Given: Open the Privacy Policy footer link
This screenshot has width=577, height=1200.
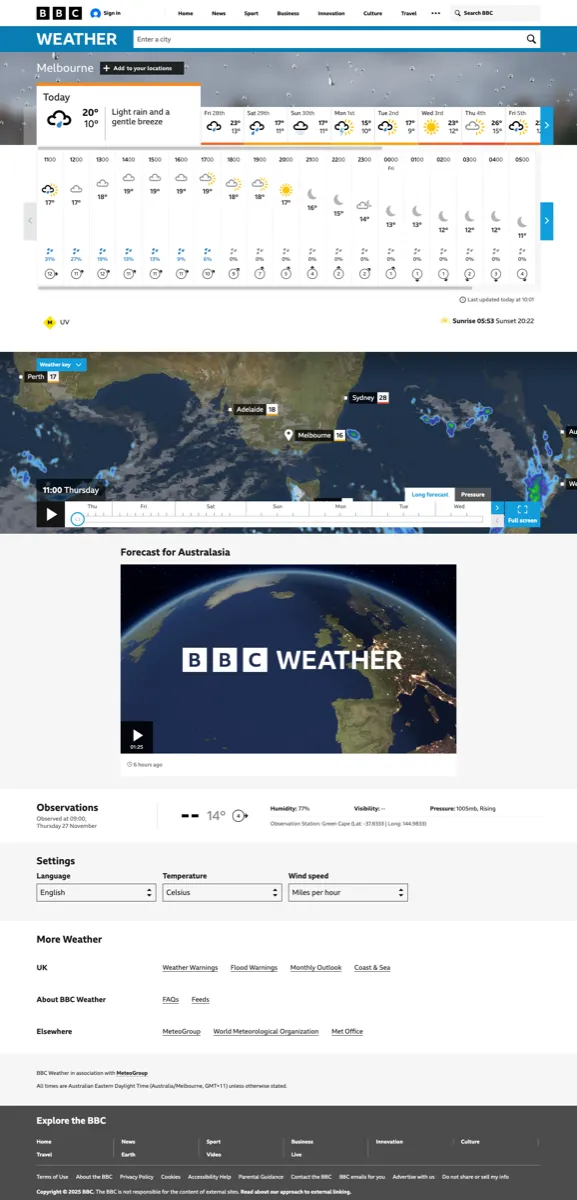Looking at the screenshot, I should pyautogui.click(x=137, y=1177).
